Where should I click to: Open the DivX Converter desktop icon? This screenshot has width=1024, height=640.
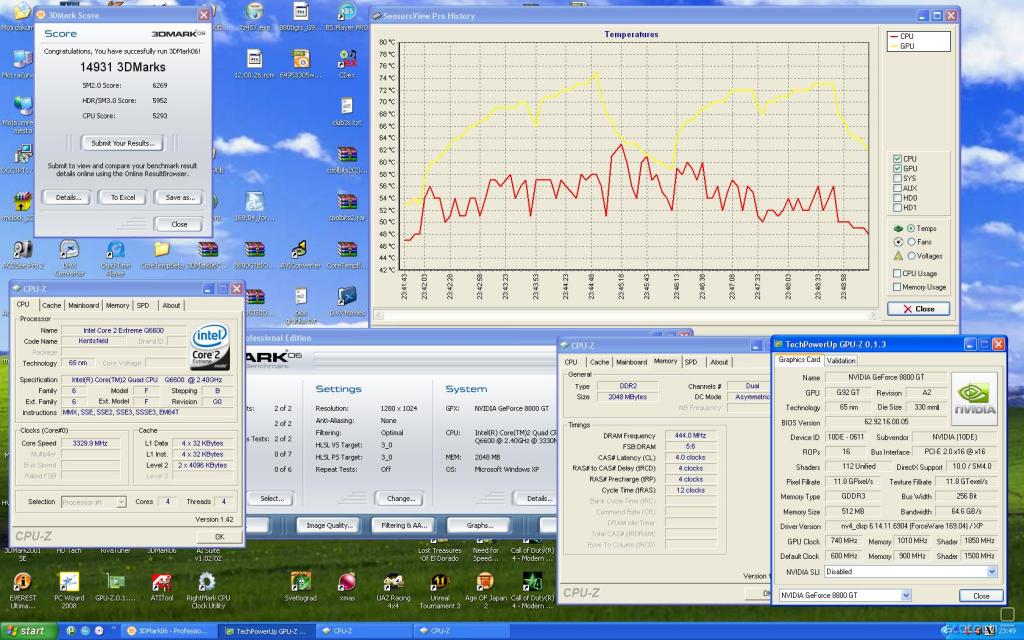point(69,259)
